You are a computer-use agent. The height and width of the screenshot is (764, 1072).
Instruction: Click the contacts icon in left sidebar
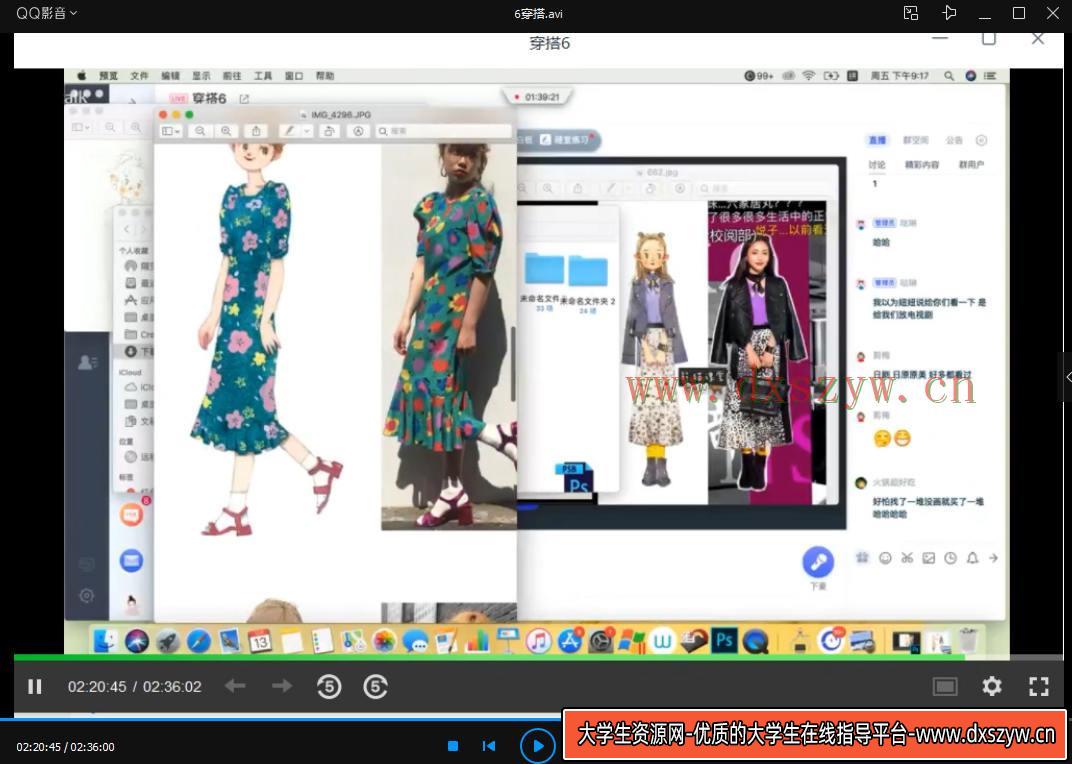coord(87,363)
